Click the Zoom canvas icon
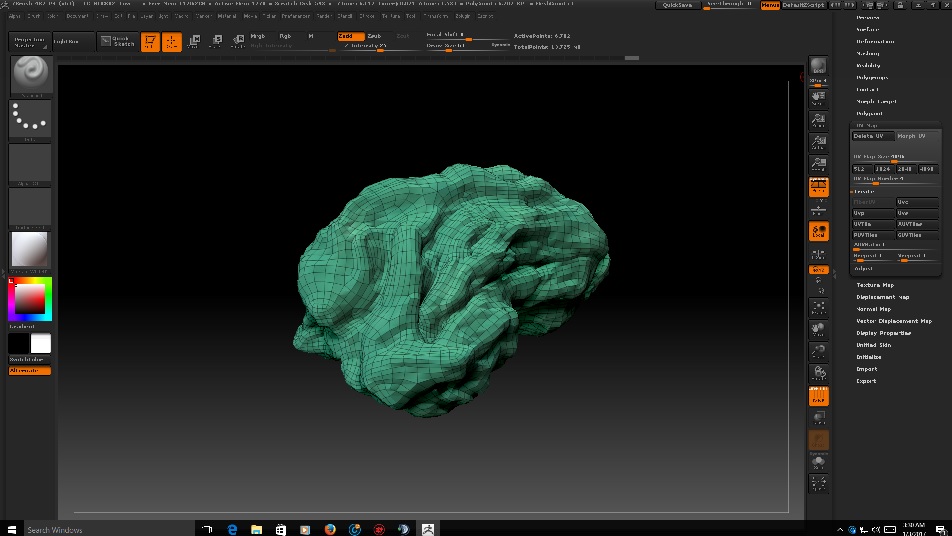The width and height of the screenshot is (952, 536). pos(818,121)
